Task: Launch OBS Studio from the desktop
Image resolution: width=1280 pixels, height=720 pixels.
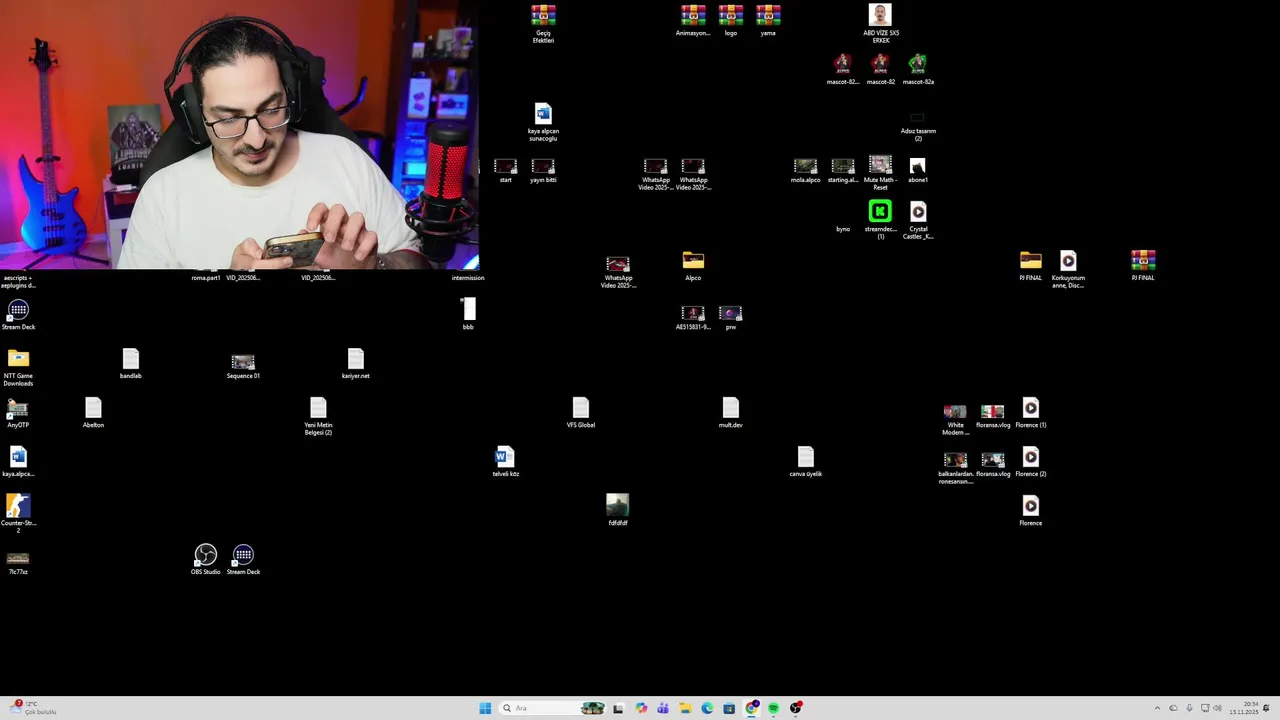Action: 206,555
